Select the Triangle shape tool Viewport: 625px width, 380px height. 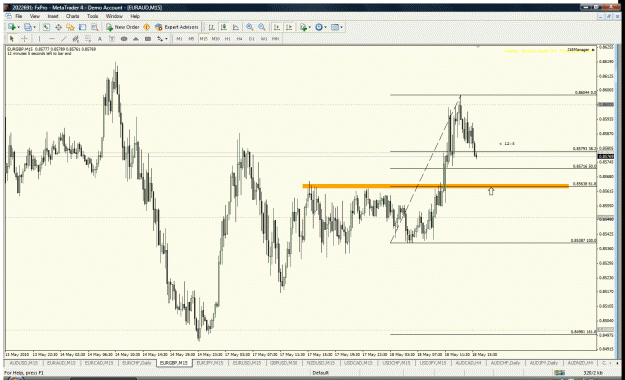pos(136,39)
